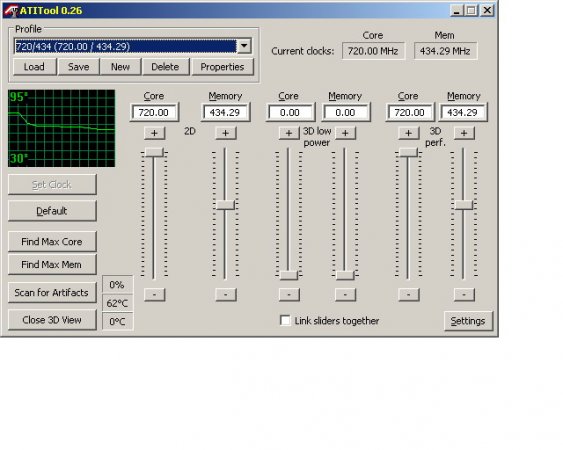The height and width of the screenshot is (450, 563).
Task: Focus the 3D perf. Memory field
Action: click(463, 112)
